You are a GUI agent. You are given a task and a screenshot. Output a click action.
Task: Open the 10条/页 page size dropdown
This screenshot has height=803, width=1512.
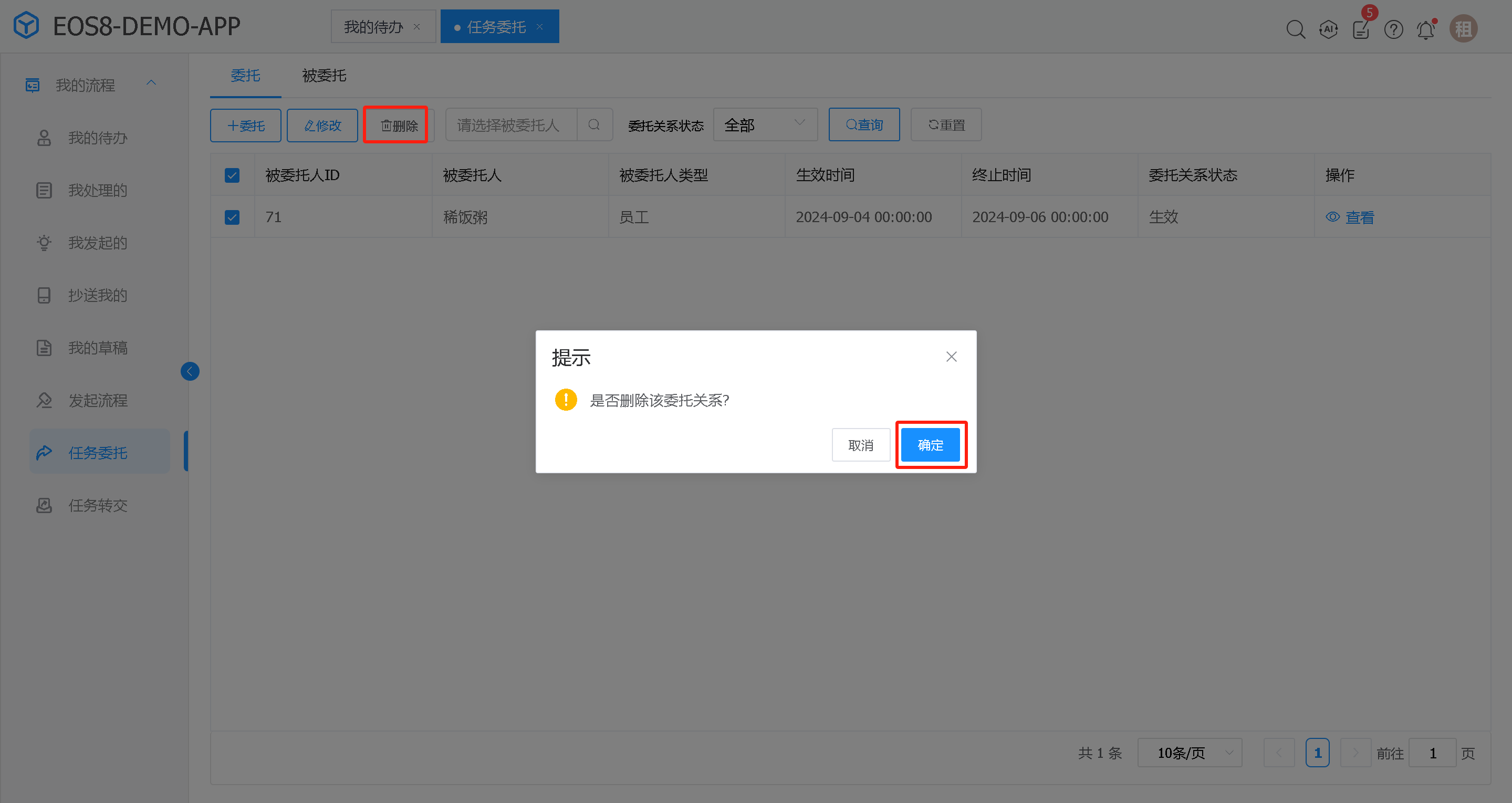(x=1189, y=753)
